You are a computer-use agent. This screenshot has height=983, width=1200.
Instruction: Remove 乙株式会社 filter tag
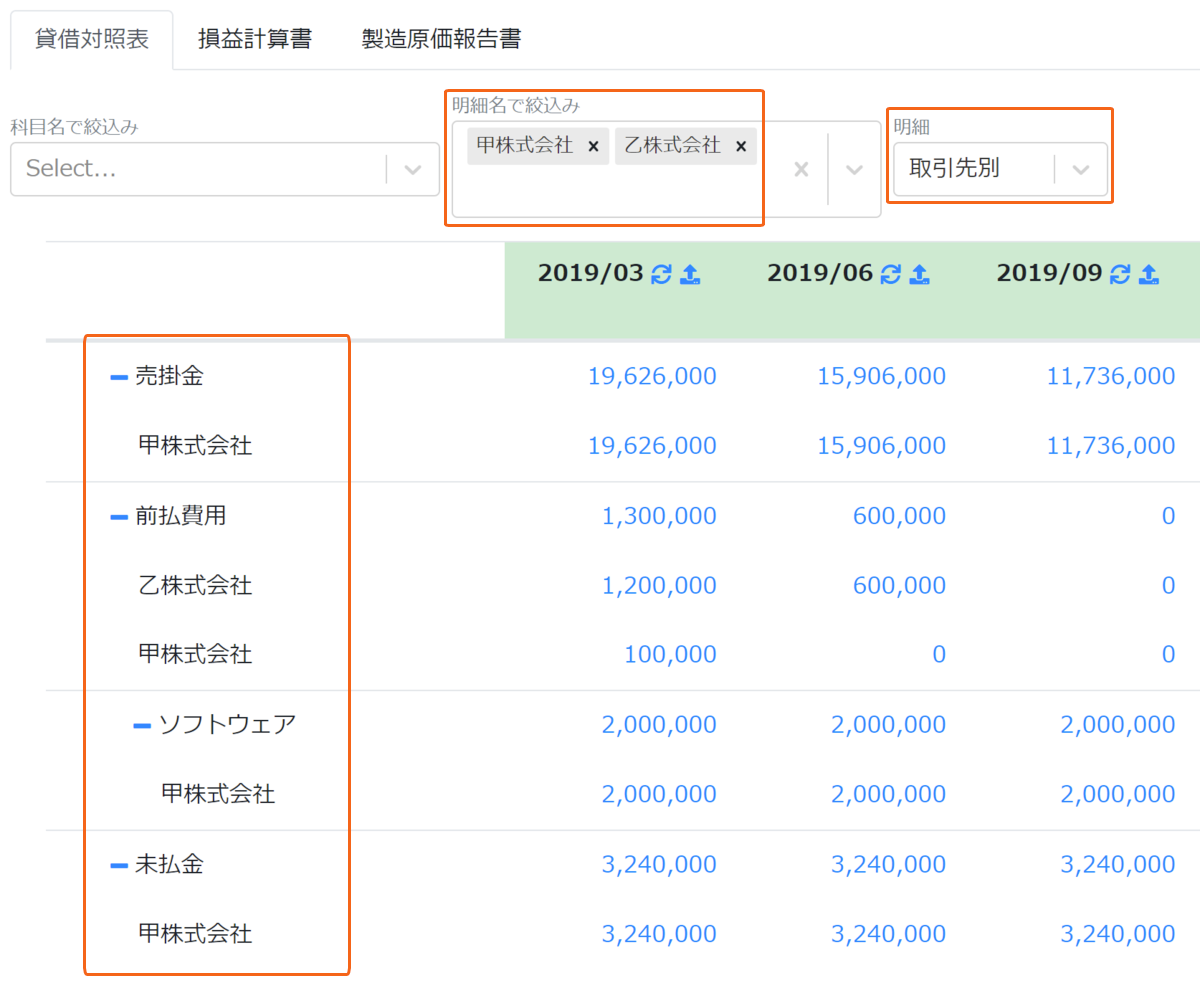point(741,146)
